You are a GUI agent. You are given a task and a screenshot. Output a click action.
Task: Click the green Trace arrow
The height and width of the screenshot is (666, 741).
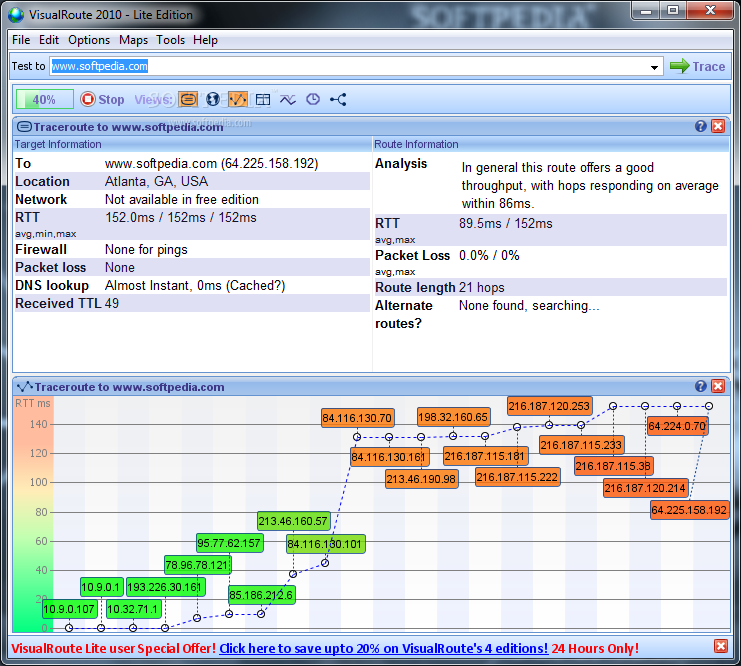[680, 66]
